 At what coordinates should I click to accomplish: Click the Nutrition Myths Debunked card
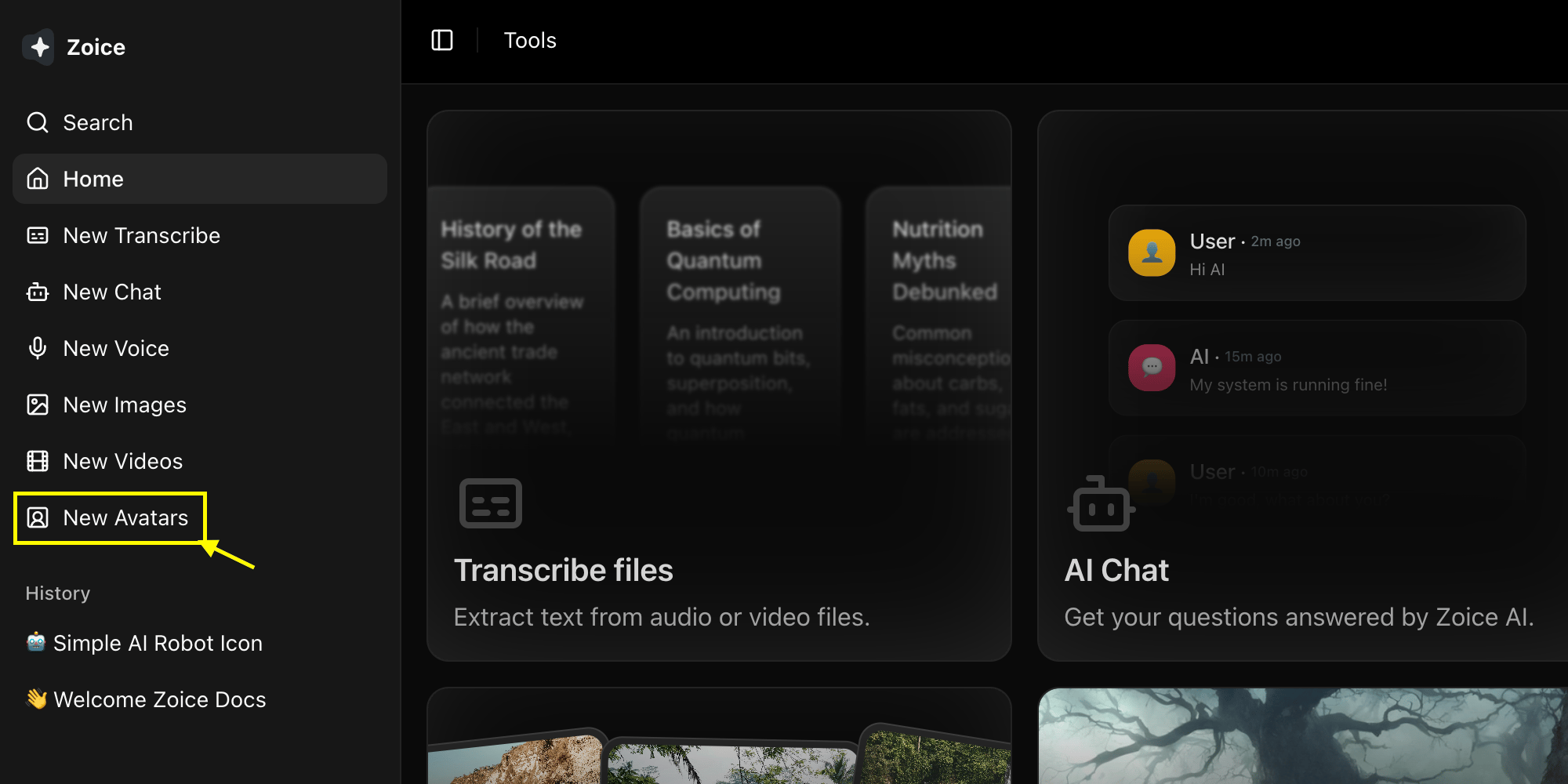pos(938,314)
